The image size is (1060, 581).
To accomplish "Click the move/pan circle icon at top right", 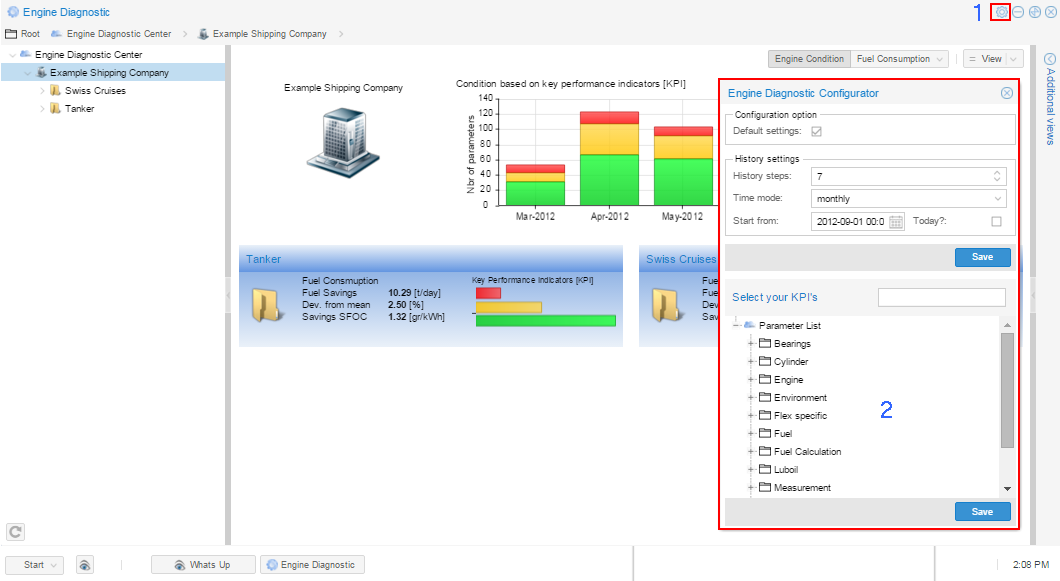I will pos(1033,12).
